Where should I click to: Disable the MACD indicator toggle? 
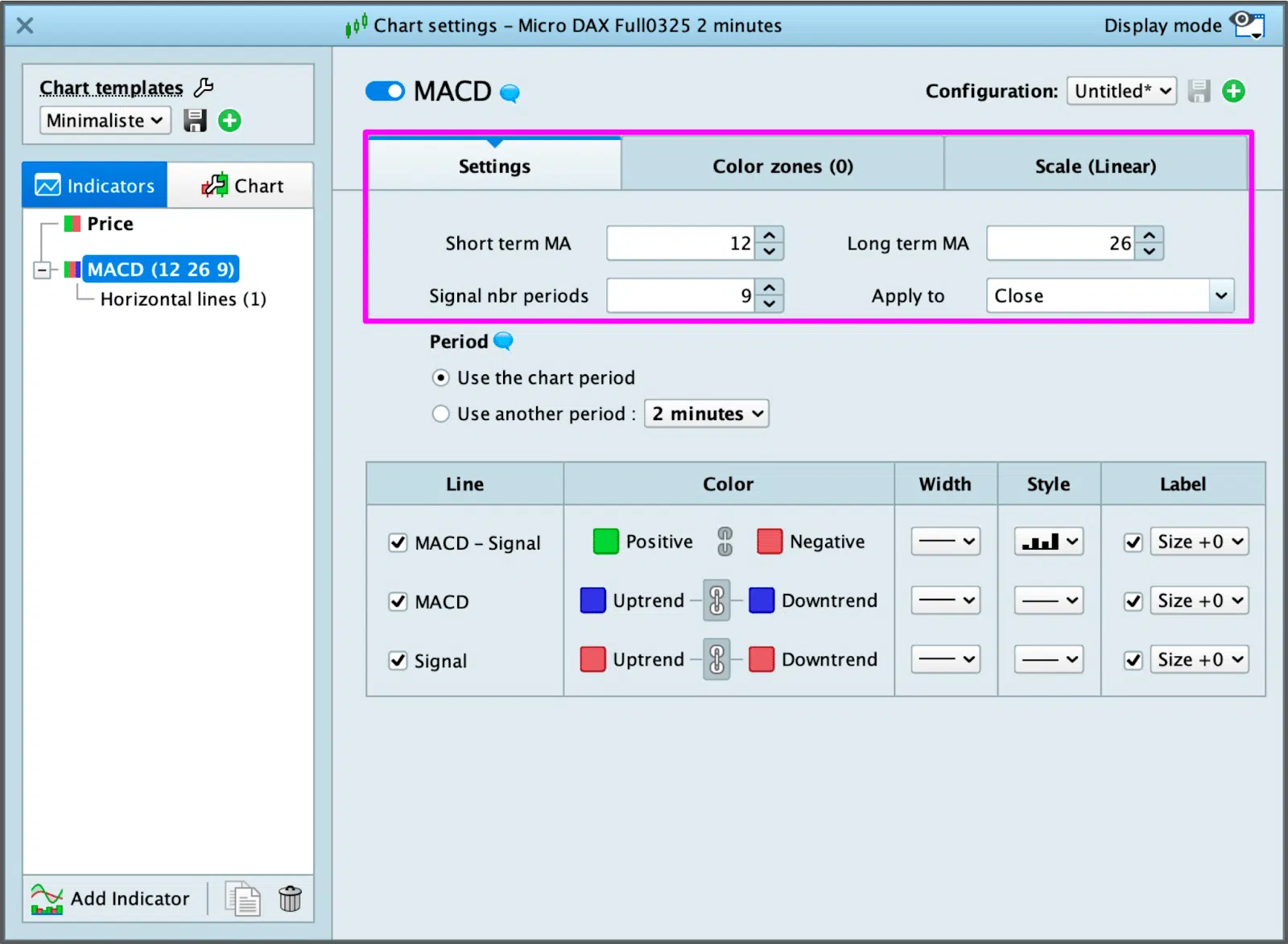point(385,91)
